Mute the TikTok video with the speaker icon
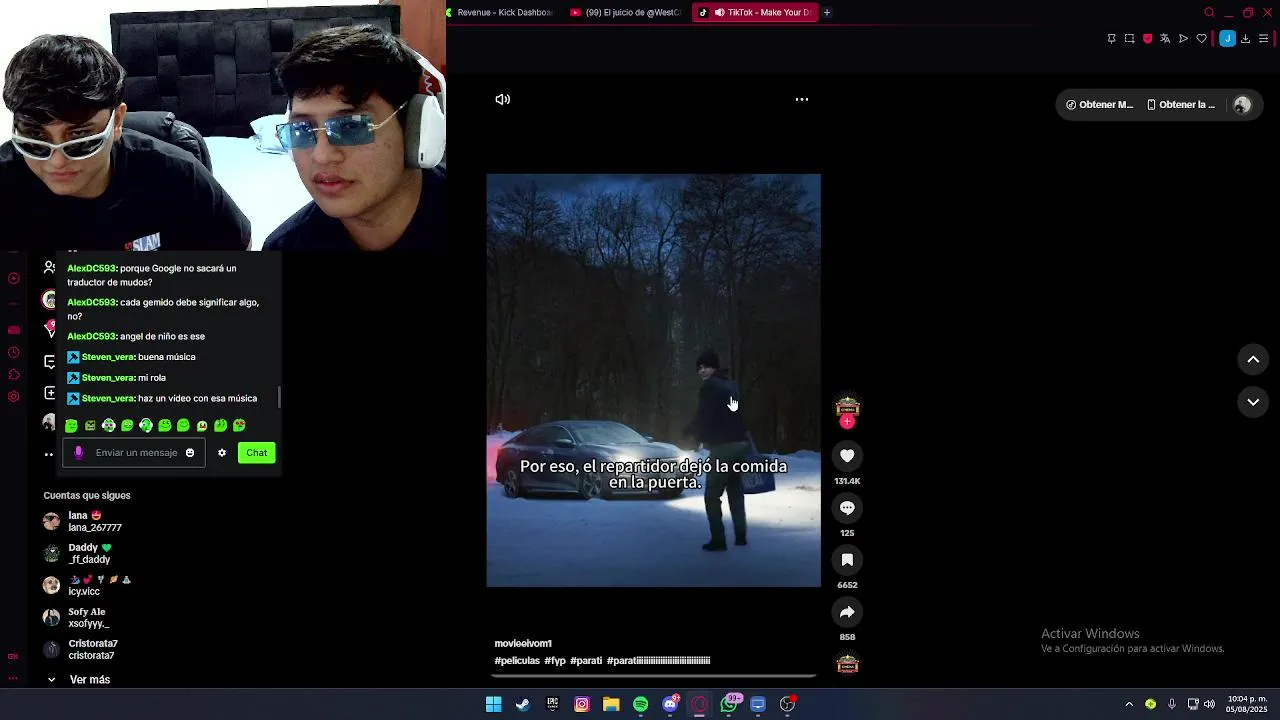Viewport: 1280px width, 720px height. tap(503, 99)
